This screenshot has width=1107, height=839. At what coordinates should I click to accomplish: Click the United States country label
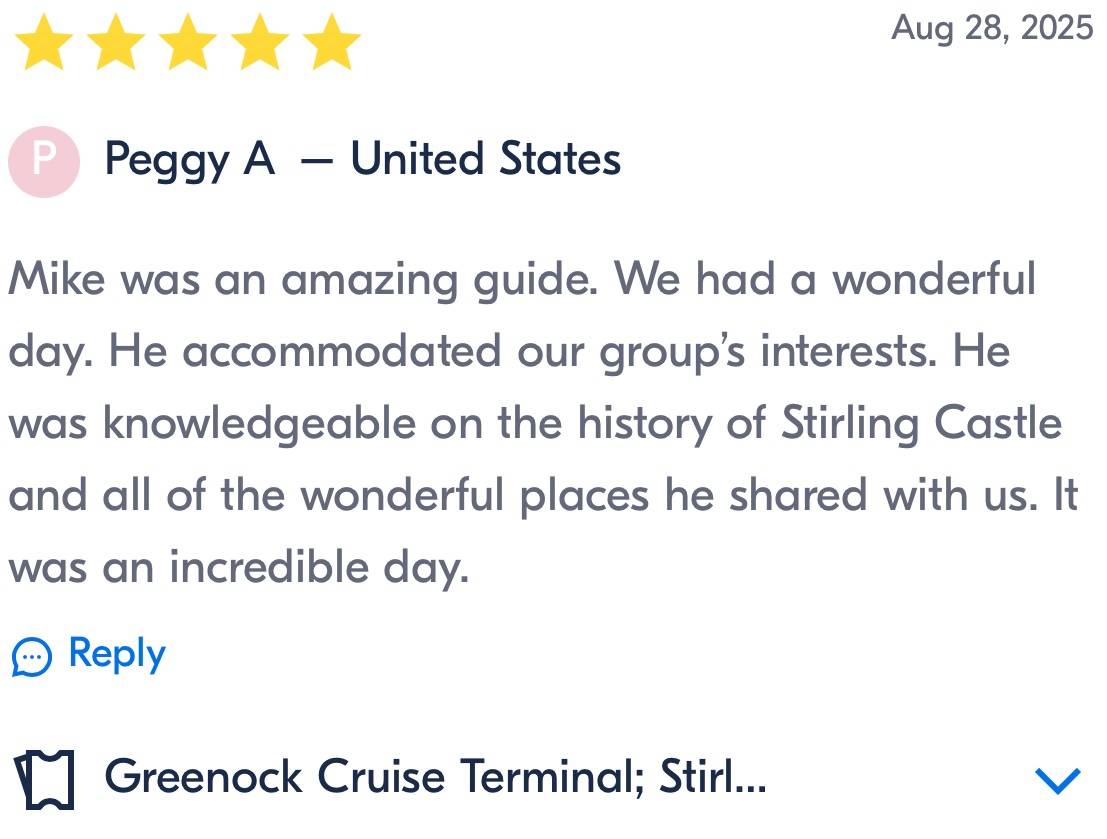click(x=485, y=159)
